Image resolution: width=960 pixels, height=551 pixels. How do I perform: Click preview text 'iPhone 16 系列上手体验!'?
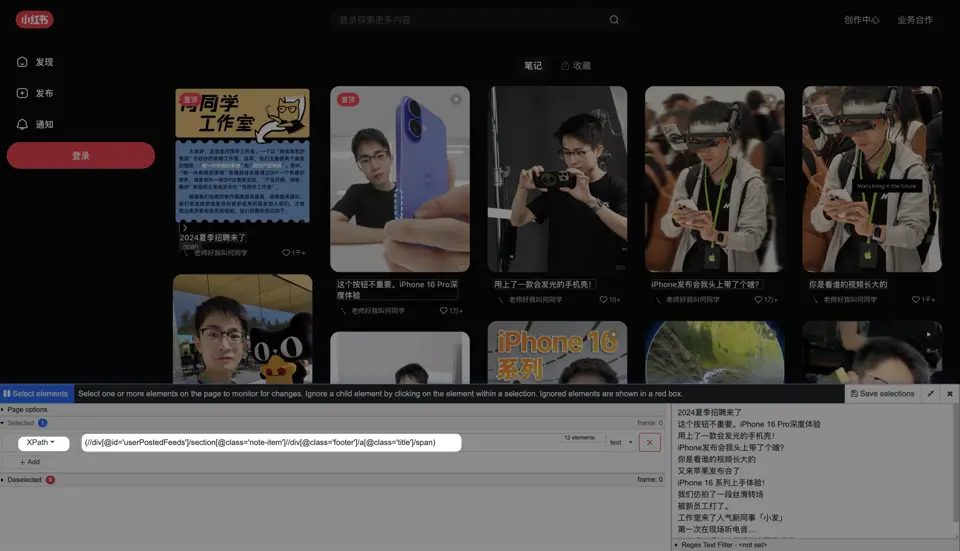(721, 482)
